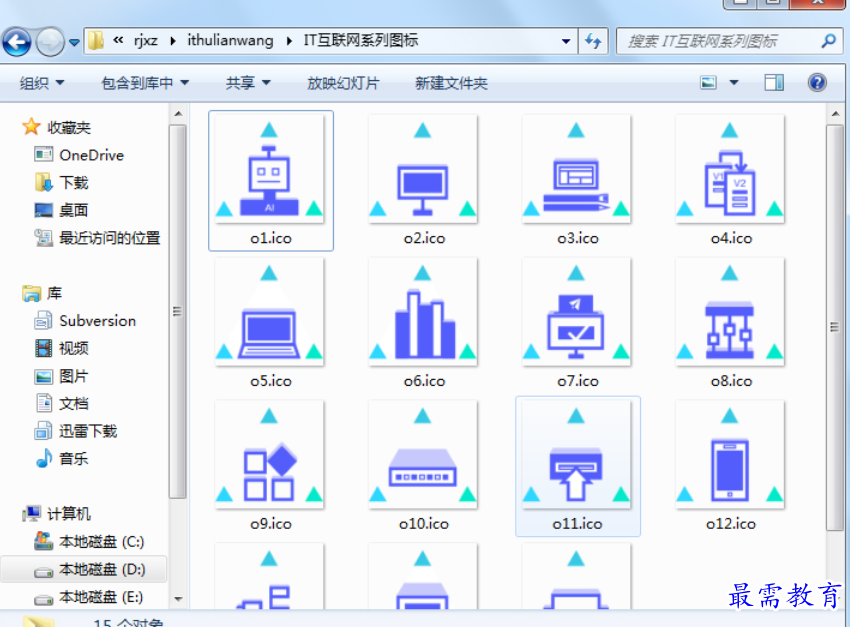Select the o9.ico squares and diamond thumbnail
Screen dimensions: 850x627
269,455
